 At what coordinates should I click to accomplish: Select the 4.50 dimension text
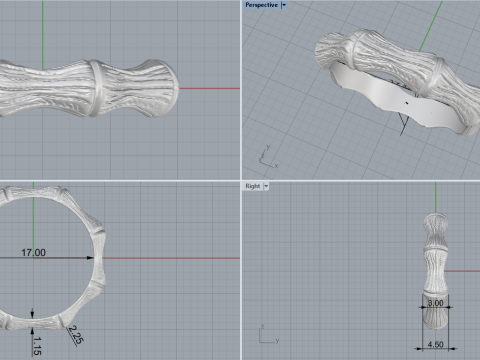coord(435,344)
